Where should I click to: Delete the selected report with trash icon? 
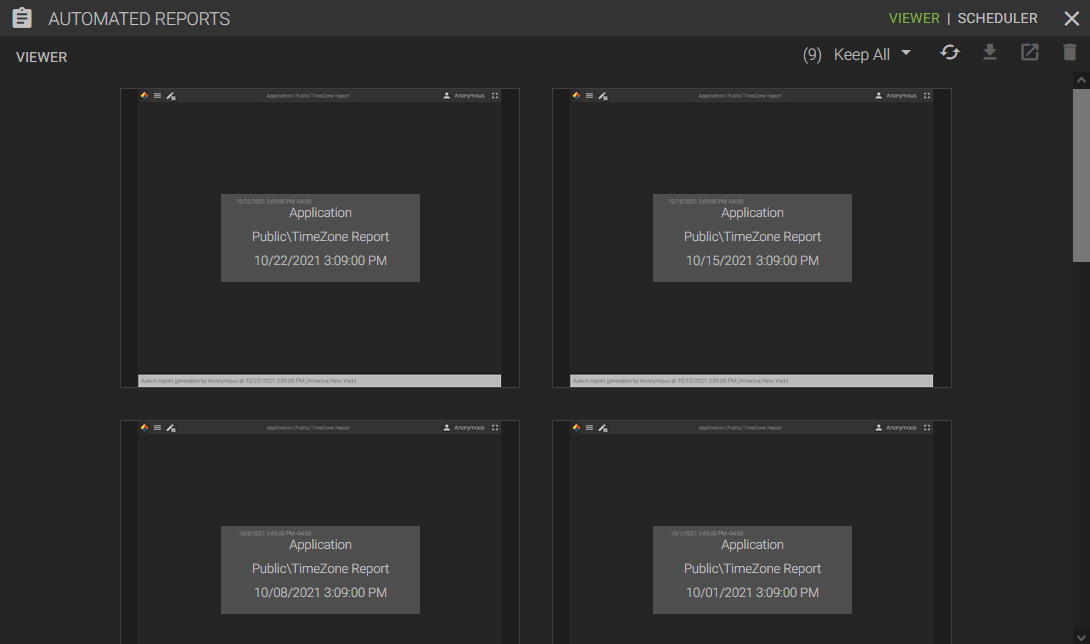tap(1070, 52)
